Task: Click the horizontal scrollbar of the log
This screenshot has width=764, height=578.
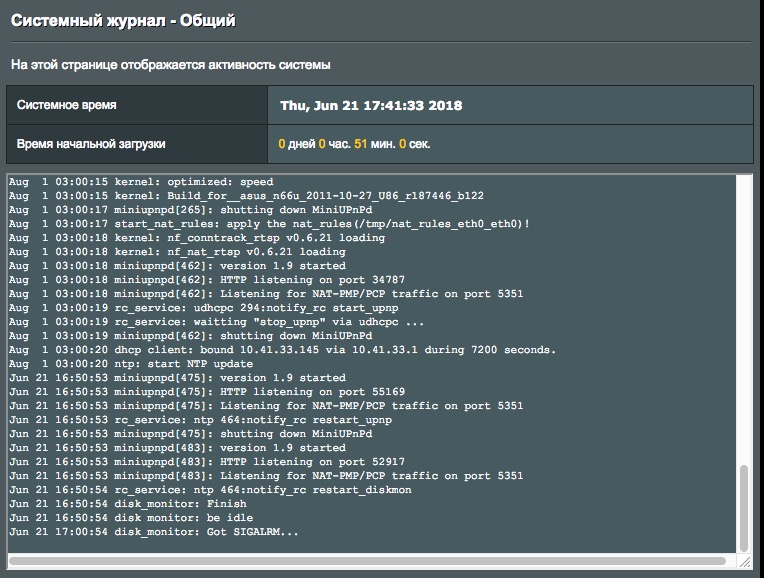Action: (370, 561)
